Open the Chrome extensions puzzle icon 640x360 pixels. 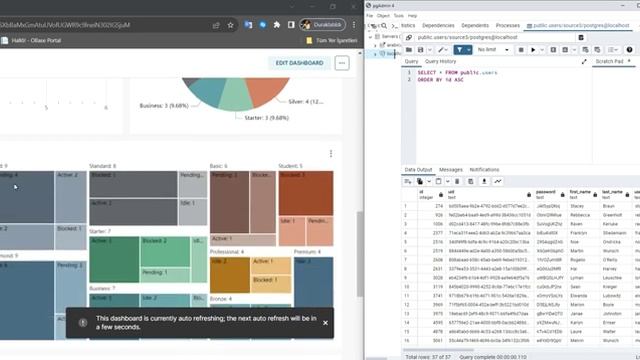[277, 25]
